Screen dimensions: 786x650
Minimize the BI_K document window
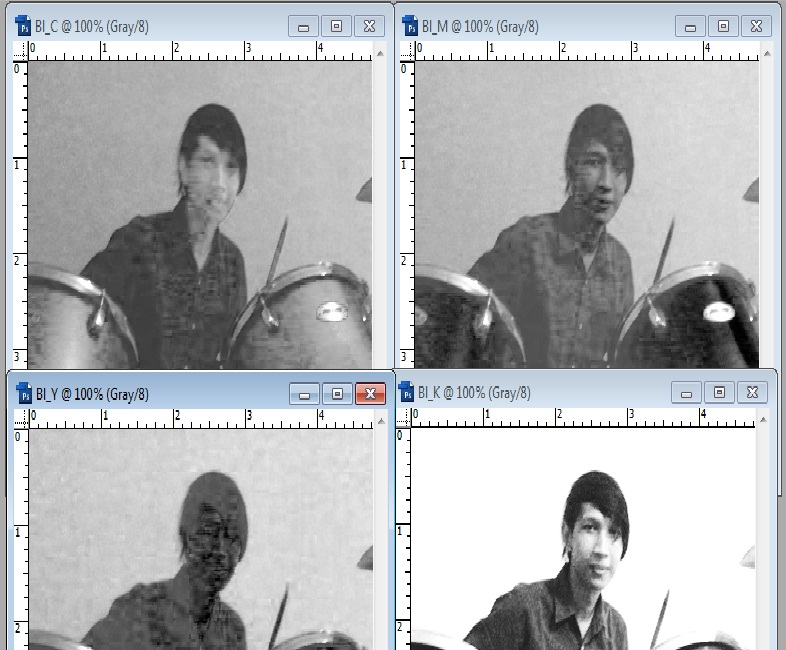(x=686, y=392)
